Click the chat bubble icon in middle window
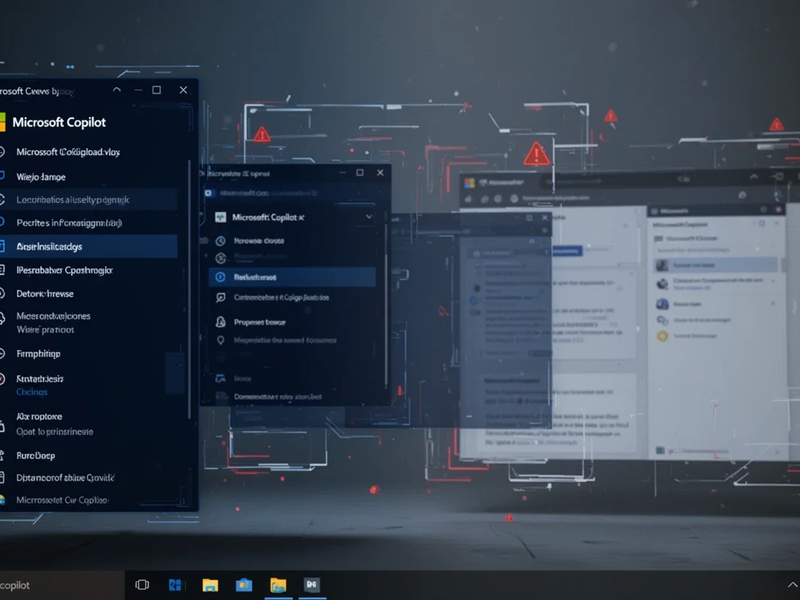Screen dimensions: 800x600 click(220, 297)
